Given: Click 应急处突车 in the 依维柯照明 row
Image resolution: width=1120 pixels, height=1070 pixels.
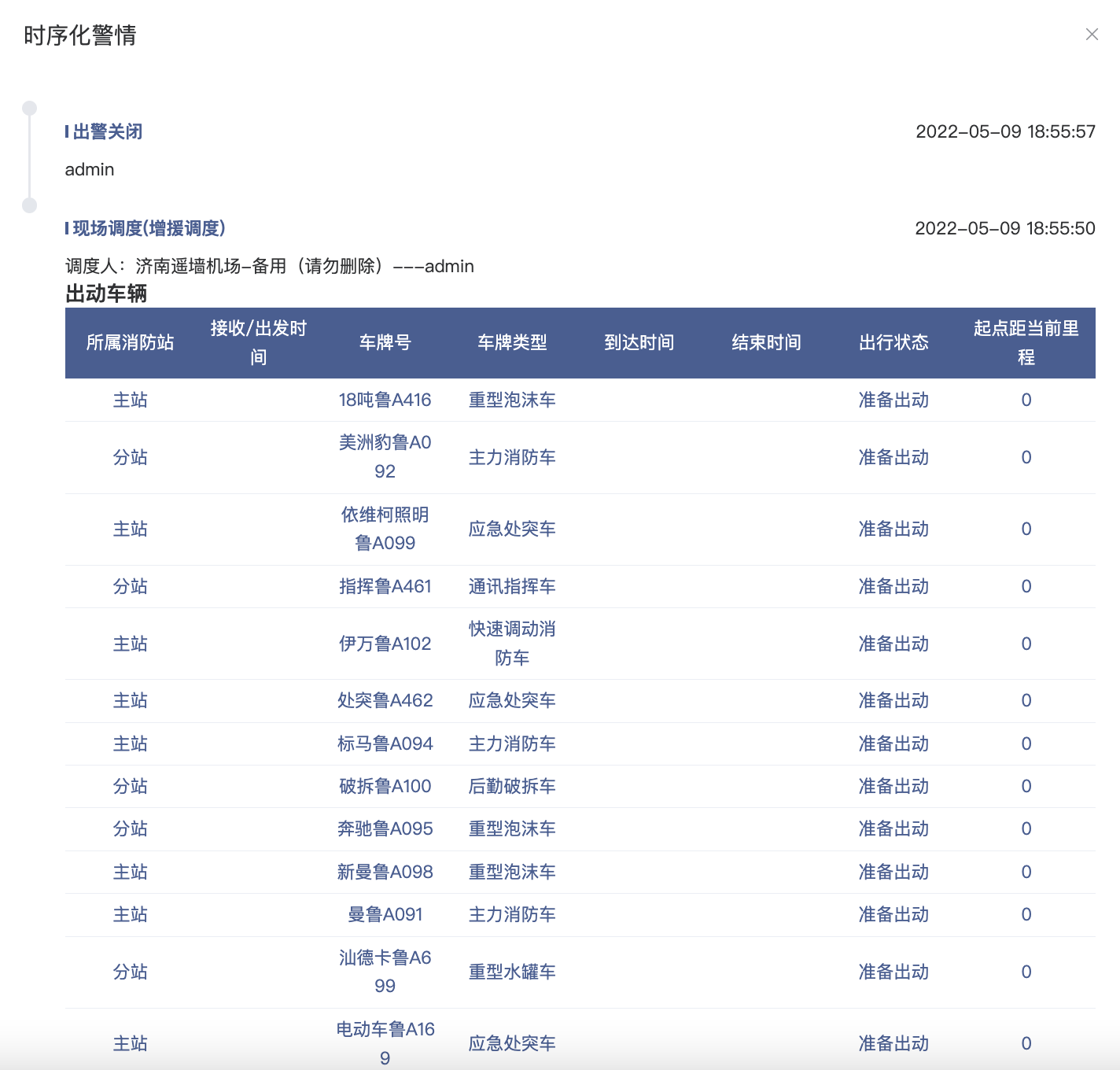Looking at the screenshot, I should coord(512,529).
